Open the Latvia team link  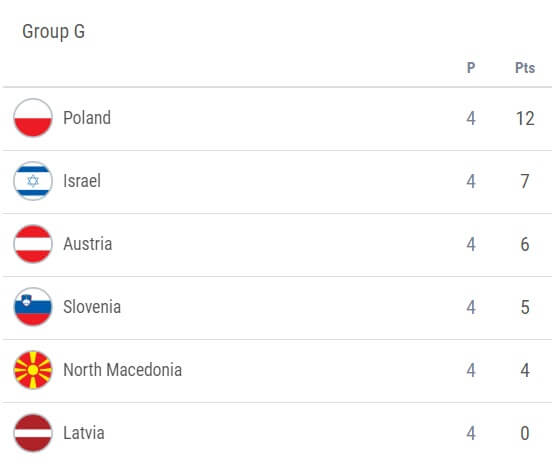[x=84, y=433]
